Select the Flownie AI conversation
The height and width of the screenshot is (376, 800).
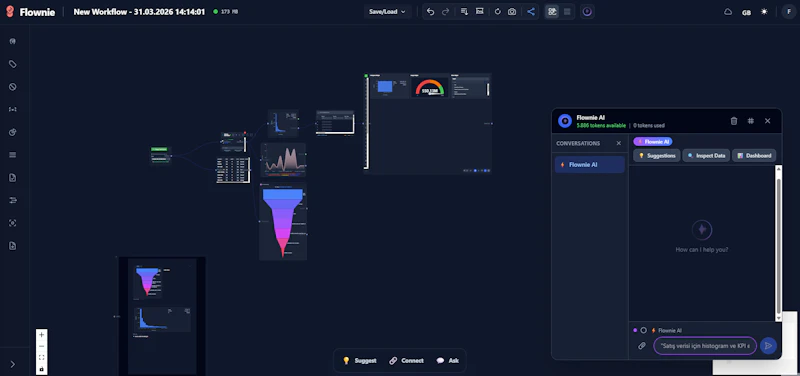pos(589,165)
